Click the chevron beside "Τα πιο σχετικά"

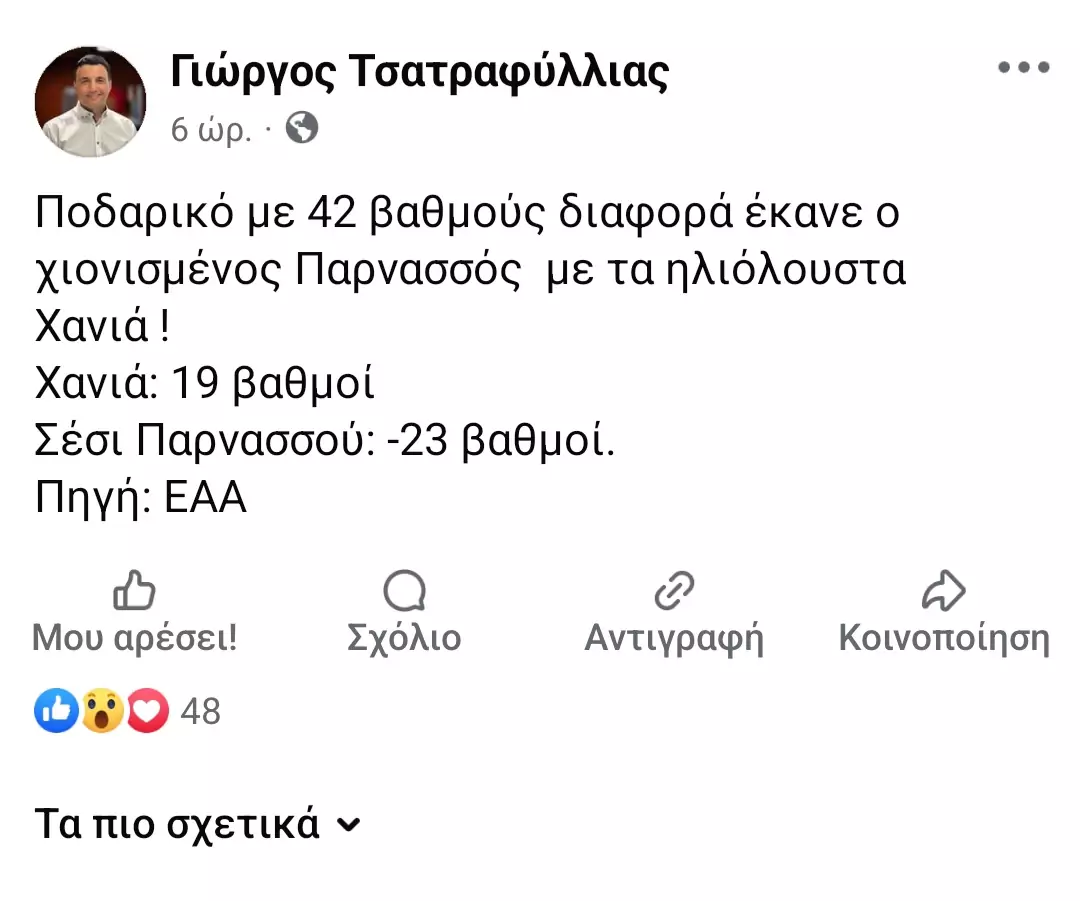pyautogui.click(x=347, y=826)
